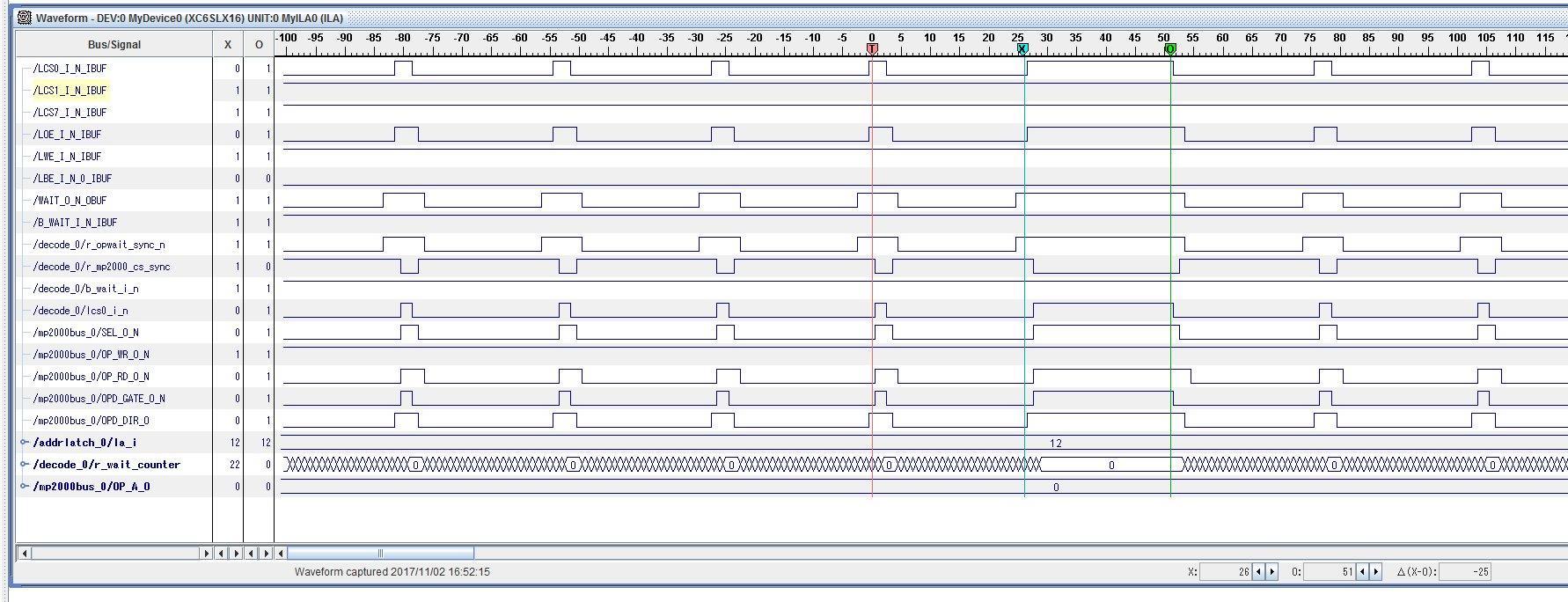The image size is (1568, 602).
Task: Increment the X cursor position
Action: 1271,572
